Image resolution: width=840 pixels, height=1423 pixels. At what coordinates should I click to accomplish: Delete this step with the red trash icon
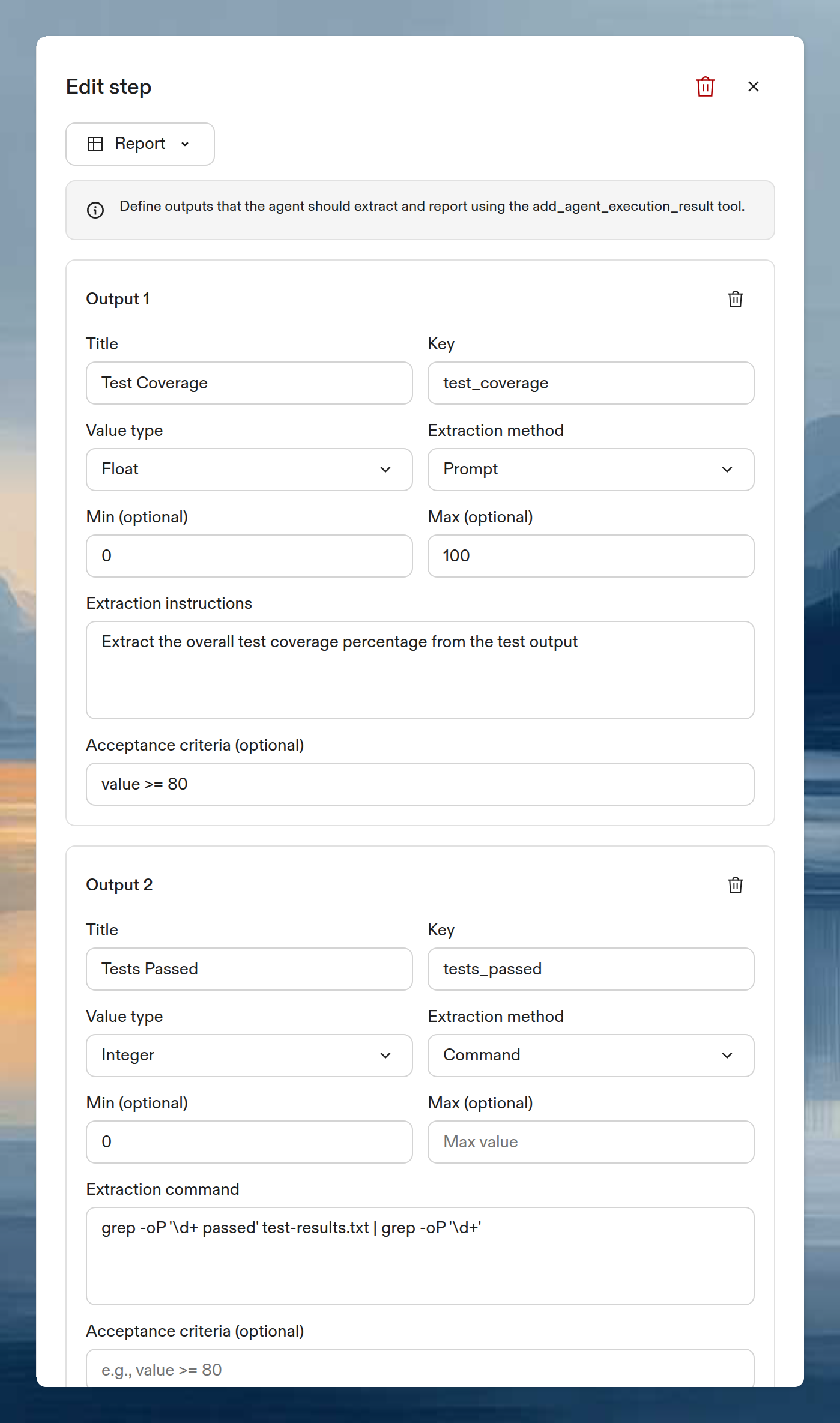coord(705,86)
